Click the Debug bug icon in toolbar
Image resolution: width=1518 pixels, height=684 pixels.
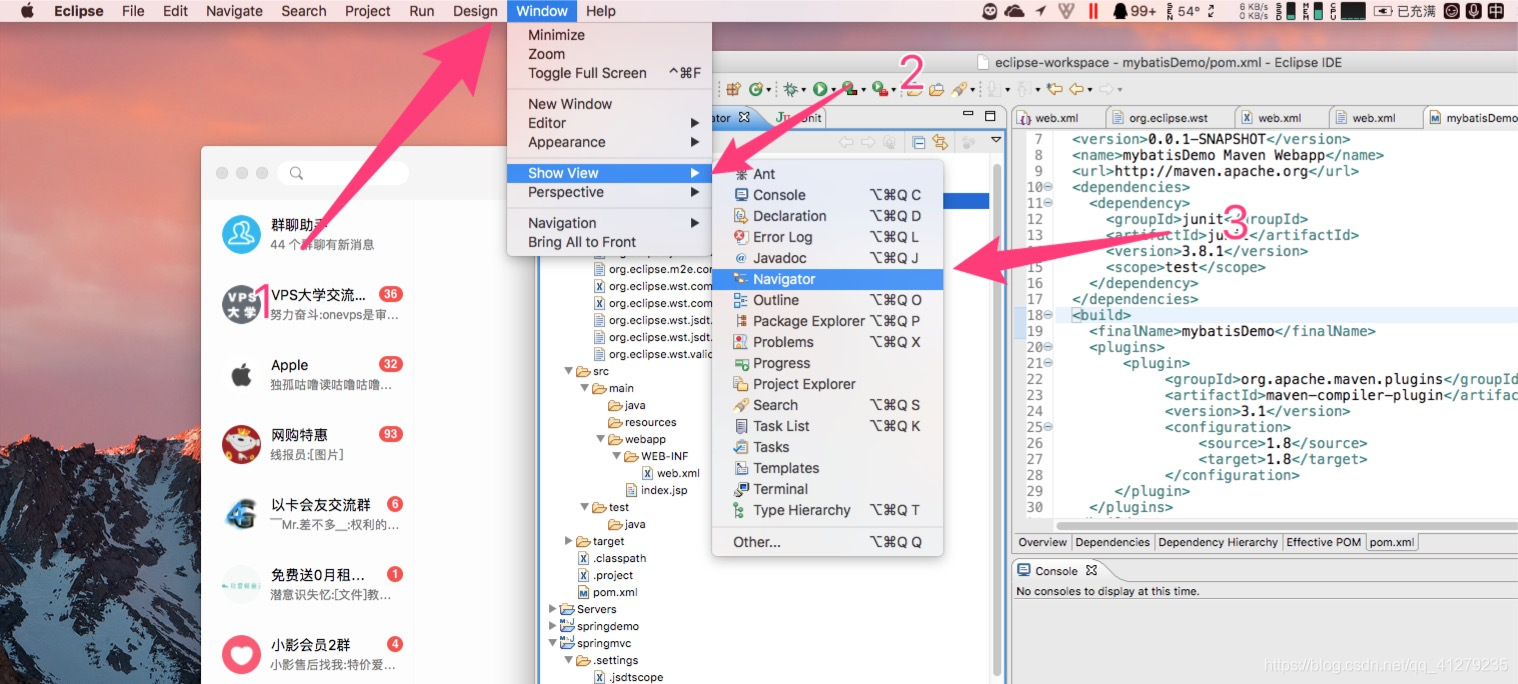pyautogui.click(x=791, y=89)
